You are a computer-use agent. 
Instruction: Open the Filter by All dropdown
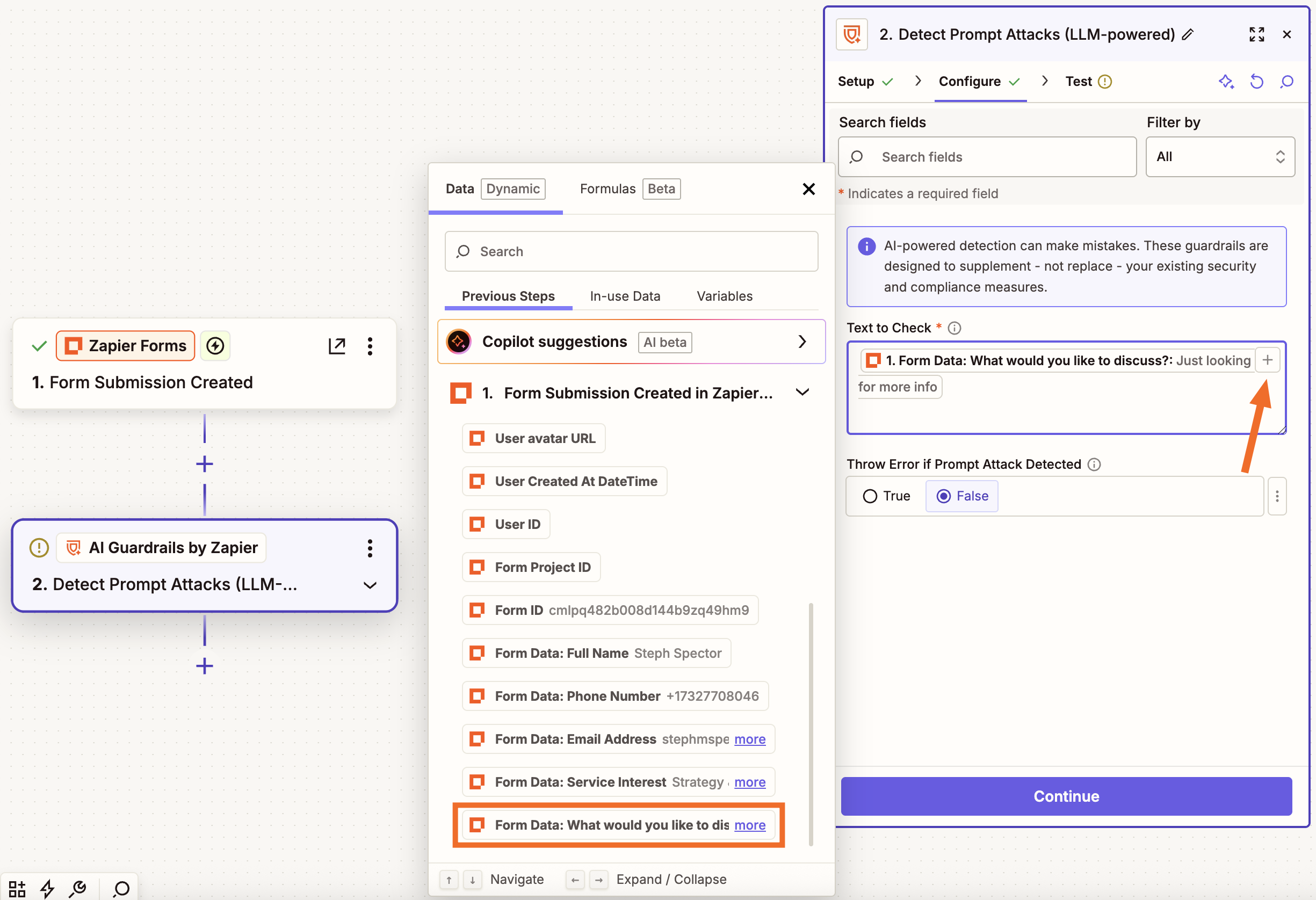point(1220,157)
